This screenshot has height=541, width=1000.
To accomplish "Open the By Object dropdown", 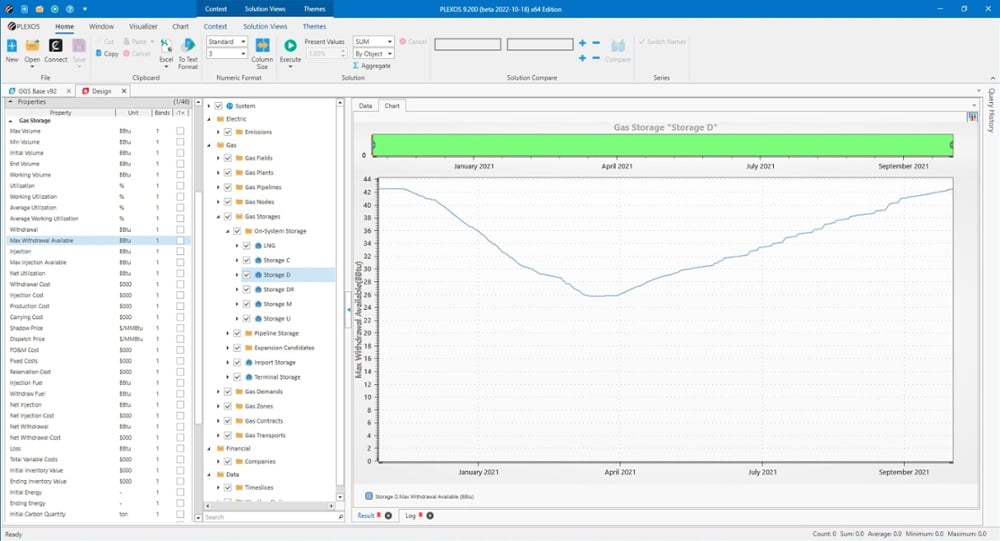I will (389, 54).
